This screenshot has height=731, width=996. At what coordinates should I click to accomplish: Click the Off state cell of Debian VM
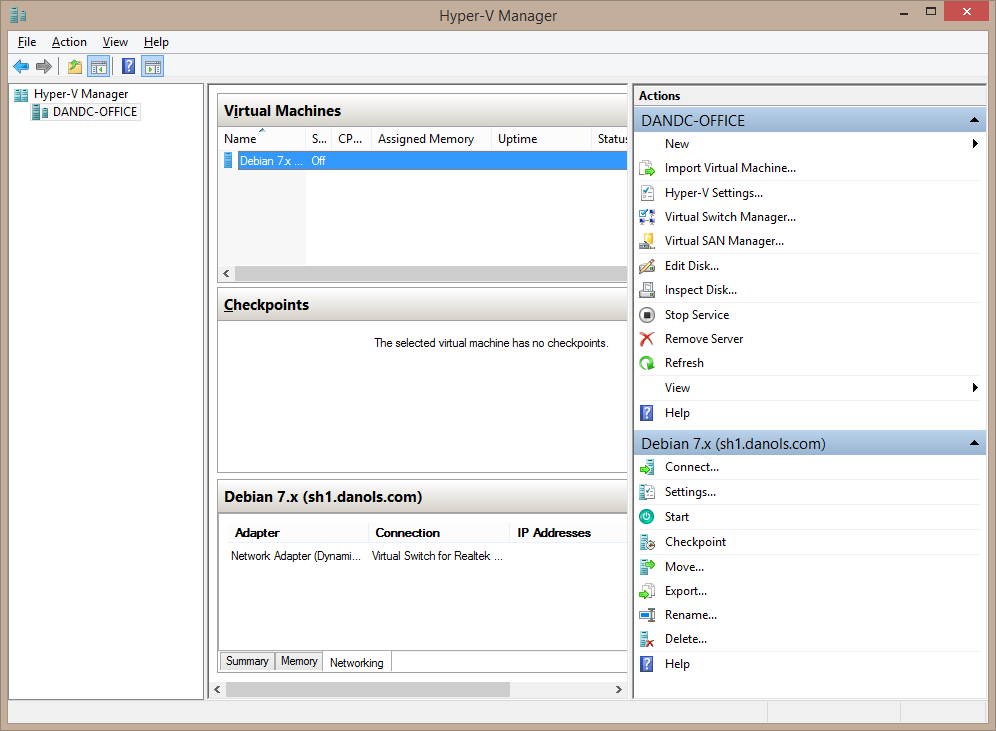click(318, 161)
